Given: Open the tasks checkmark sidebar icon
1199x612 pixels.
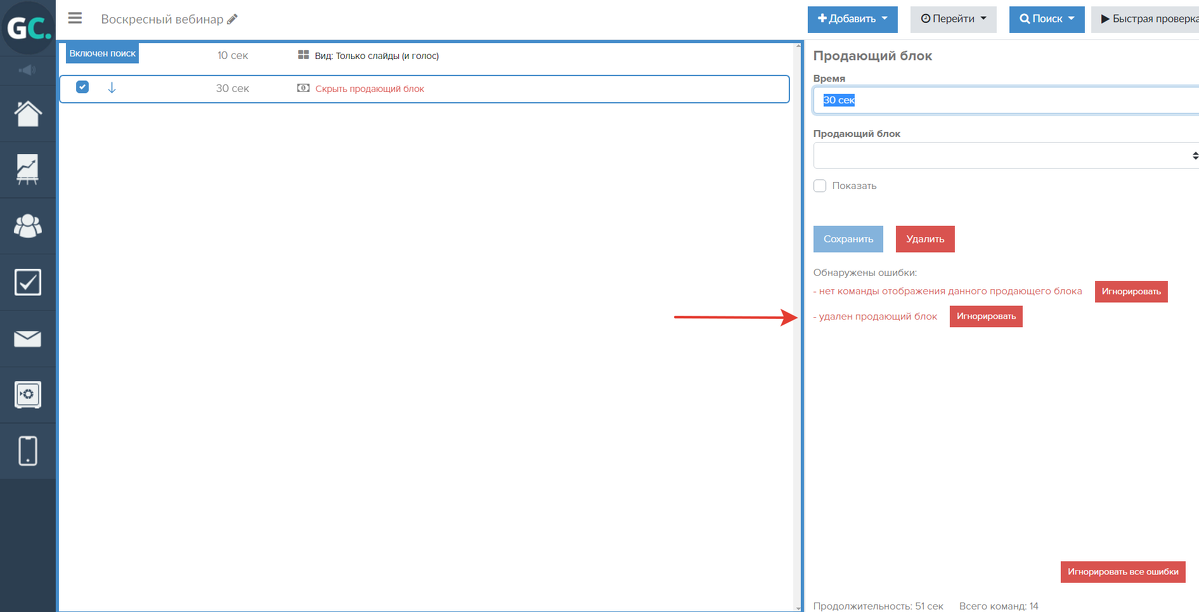Looking at the screenshot, I should point(28,282).
